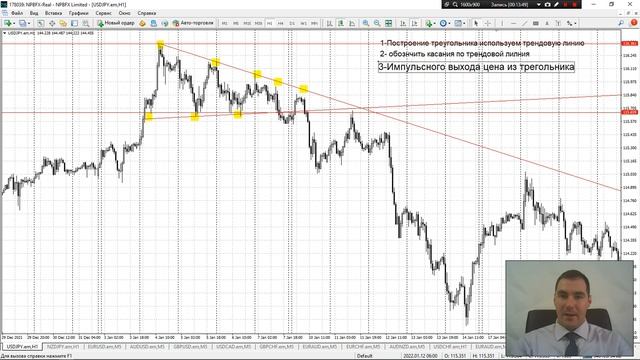Open the MetaEditor icon
Viewport: 640px width, 360px height.
pos(142,23)
